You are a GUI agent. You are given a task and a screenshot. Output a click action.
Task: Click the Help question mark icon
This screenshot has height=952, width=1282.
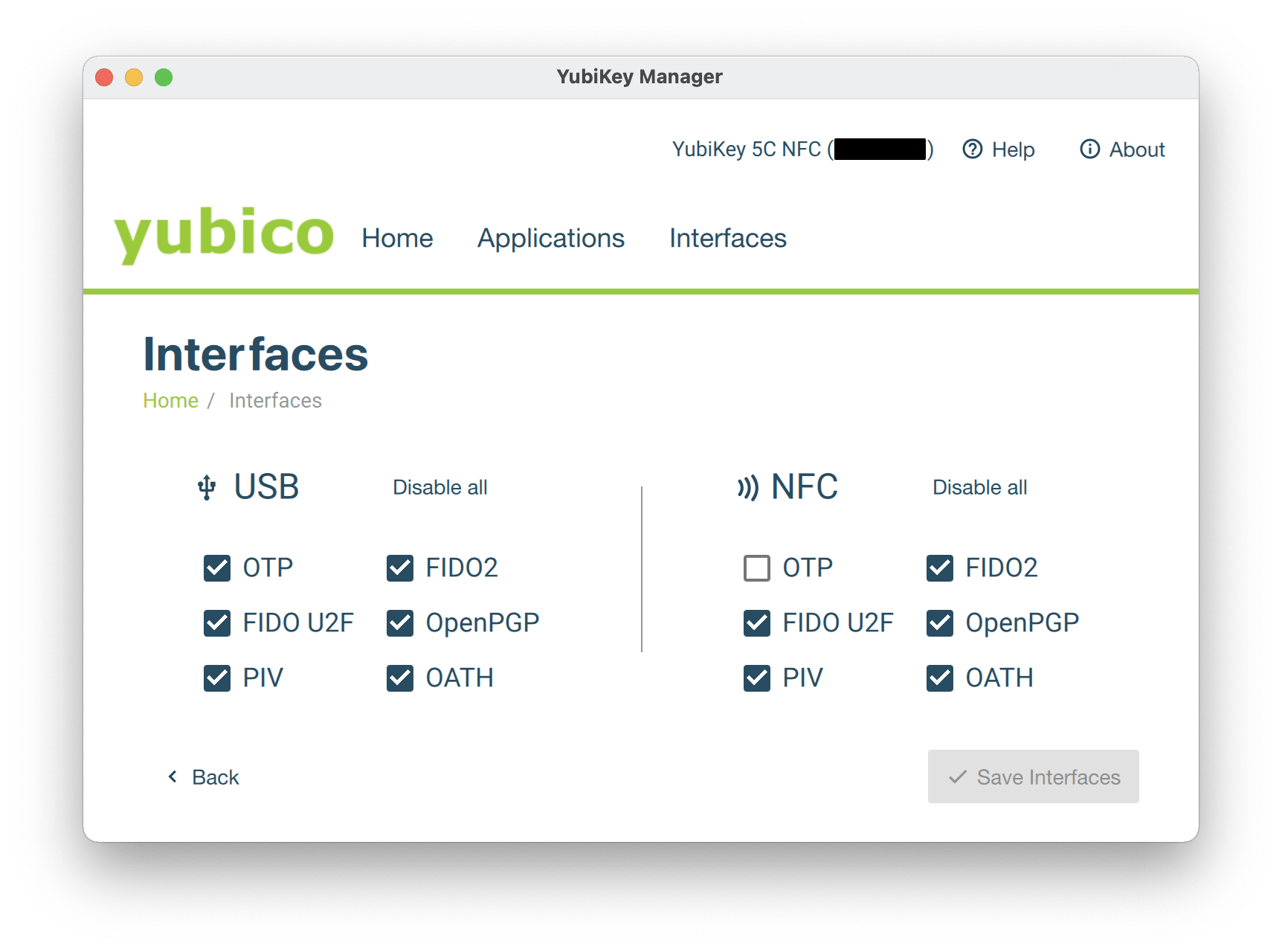coord(973,149)
